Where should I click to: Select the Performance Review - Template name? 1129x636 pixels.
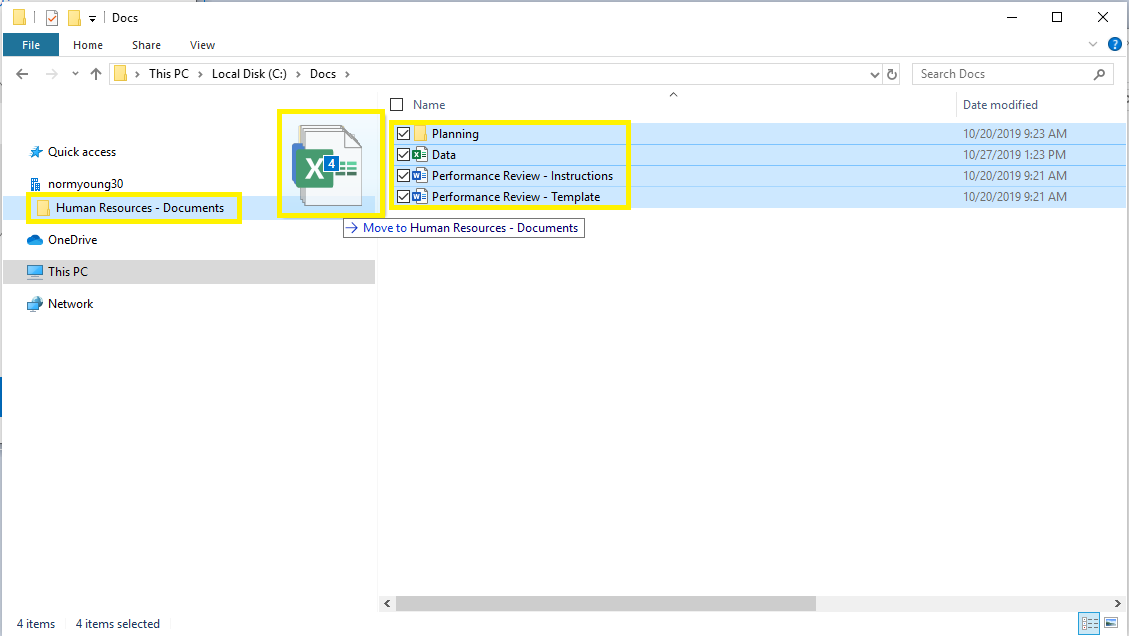tap(516, 197)
